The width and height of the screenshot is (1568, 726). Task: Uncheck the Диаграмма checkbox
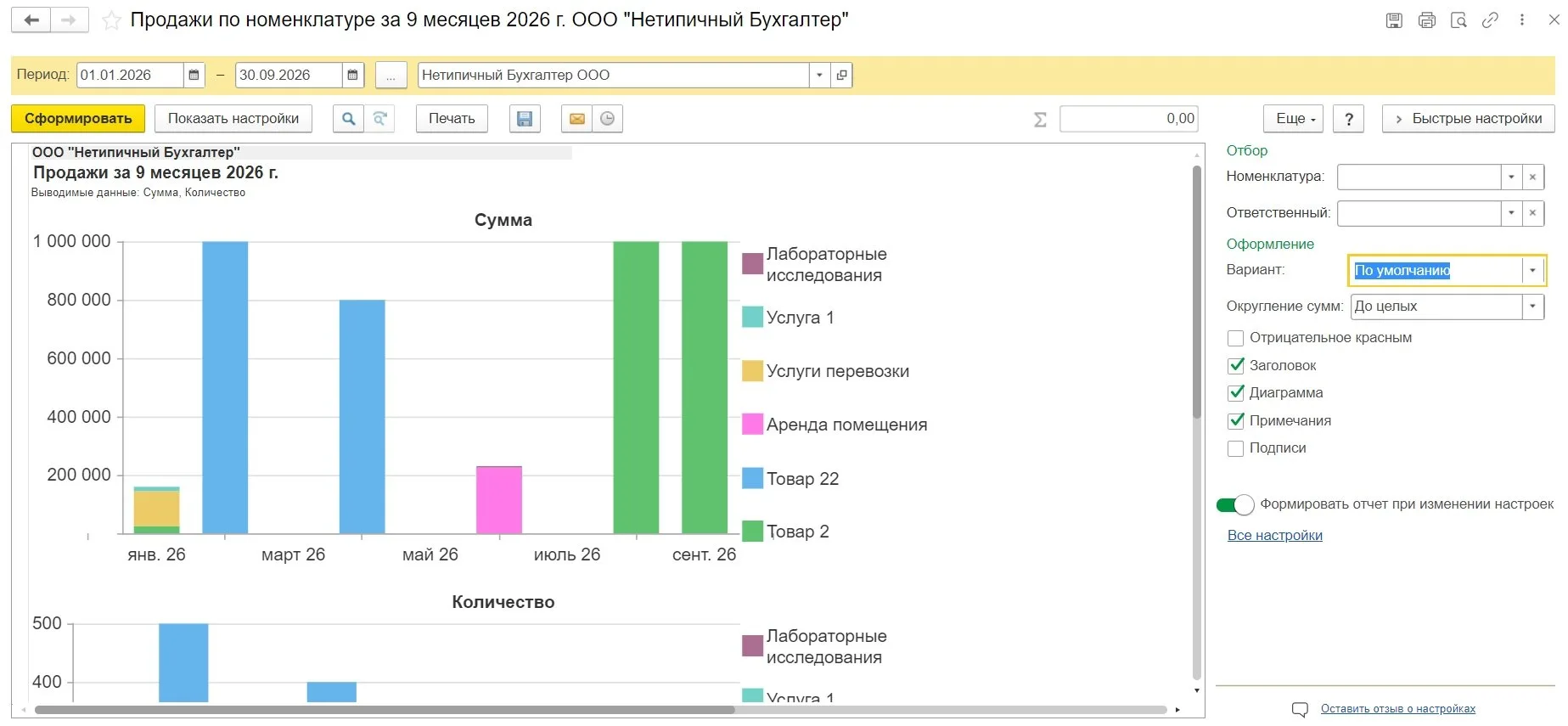(x=1236, y=393)
